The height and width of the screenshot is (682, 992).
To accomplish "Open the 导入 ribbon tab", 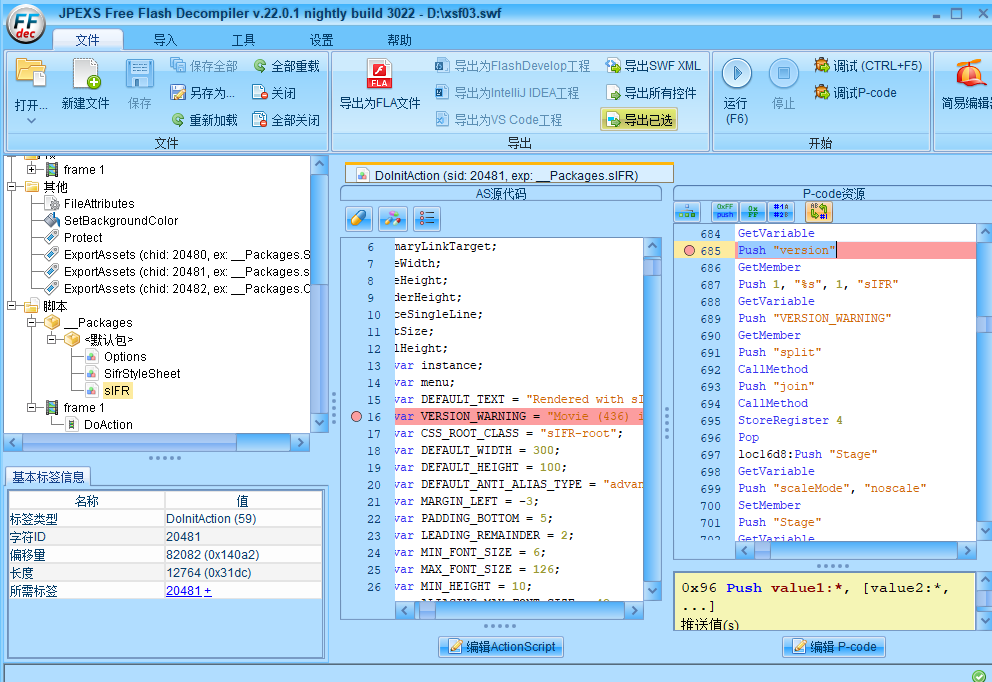I will click(x=165, y=40).
